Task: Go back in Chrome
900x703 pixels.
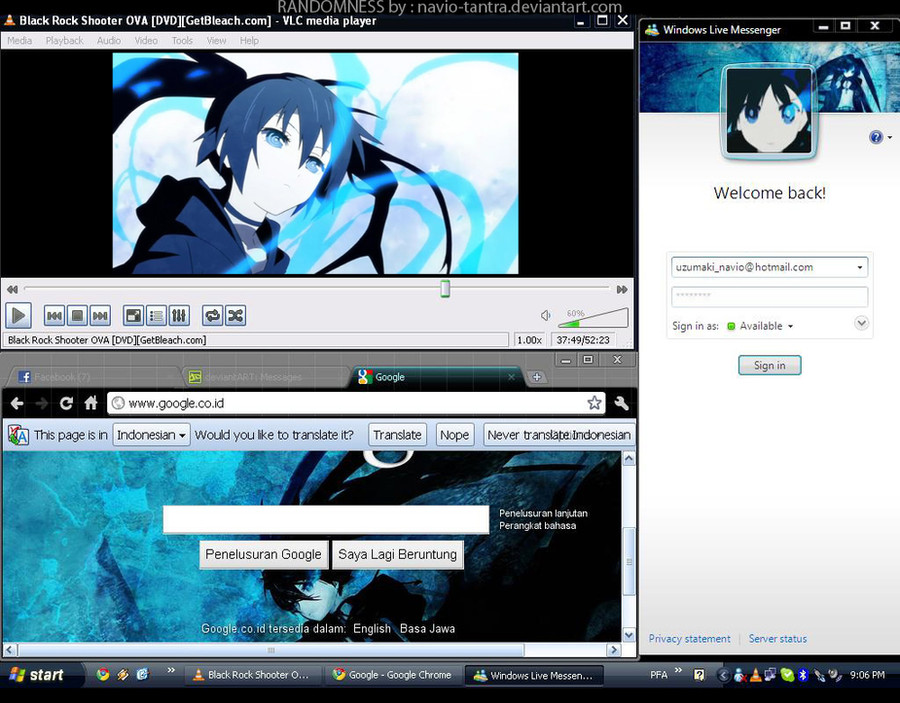Action: pos(17,403)
